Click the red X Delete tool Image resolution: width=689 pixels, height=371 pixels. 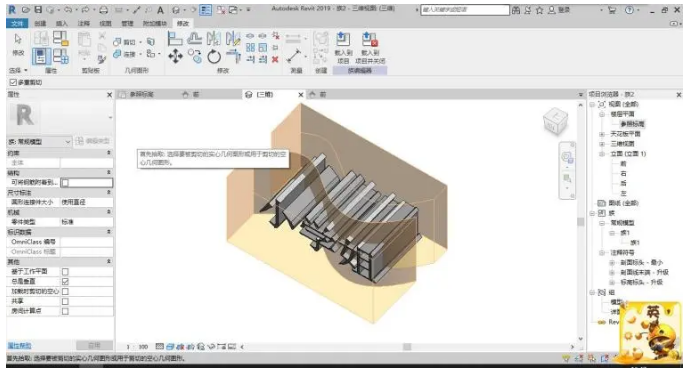click(275, 59)
